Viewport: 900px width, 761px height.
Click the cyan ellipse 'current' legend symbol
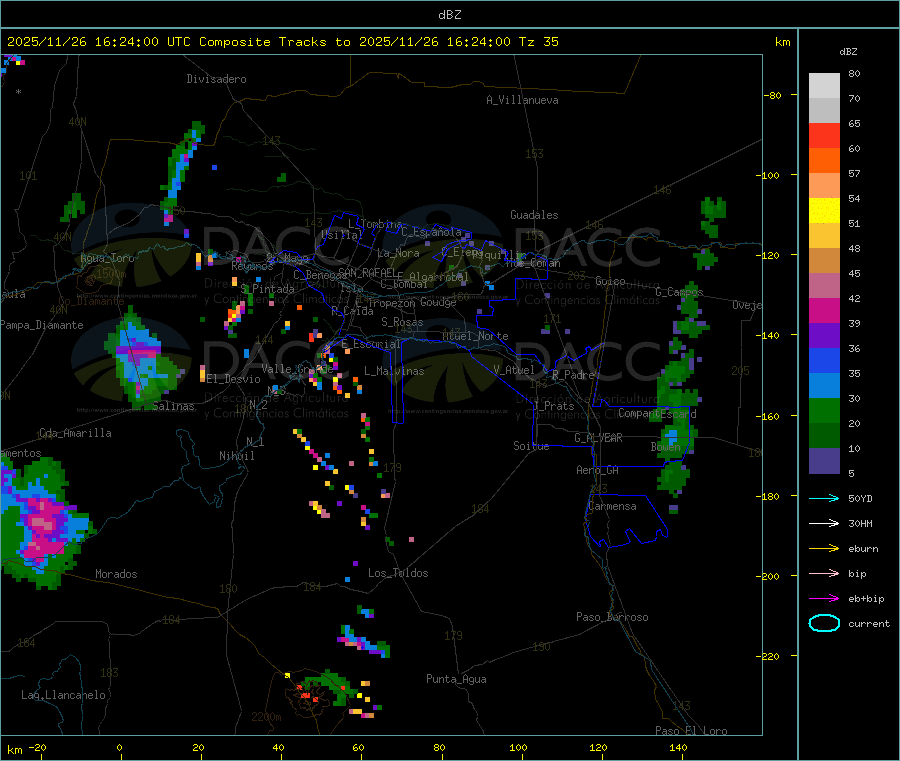click(824, 623)
